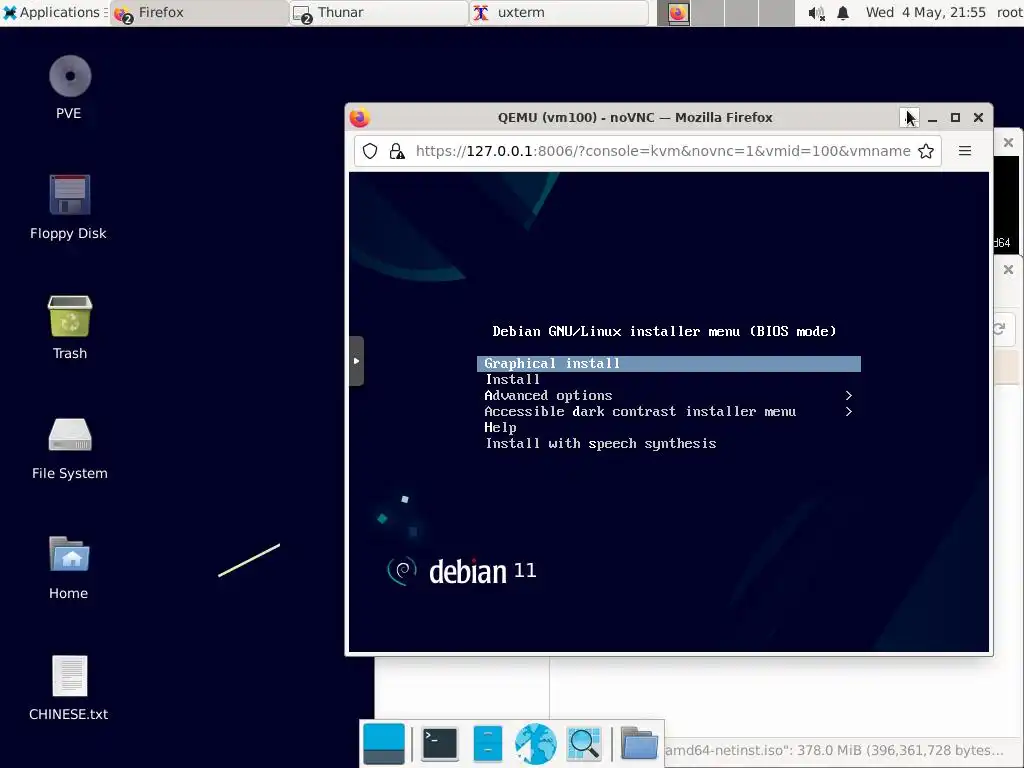Close the lower background window
The height and width of the screenshot is (768, 1024).
[x=1008, y=269]
